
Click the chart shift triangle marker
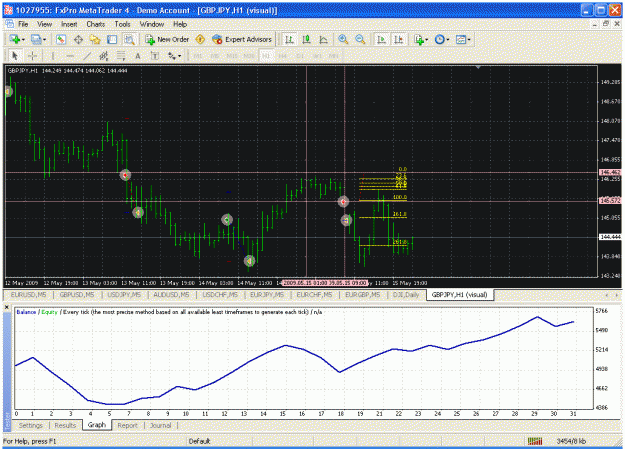(478, 67)
